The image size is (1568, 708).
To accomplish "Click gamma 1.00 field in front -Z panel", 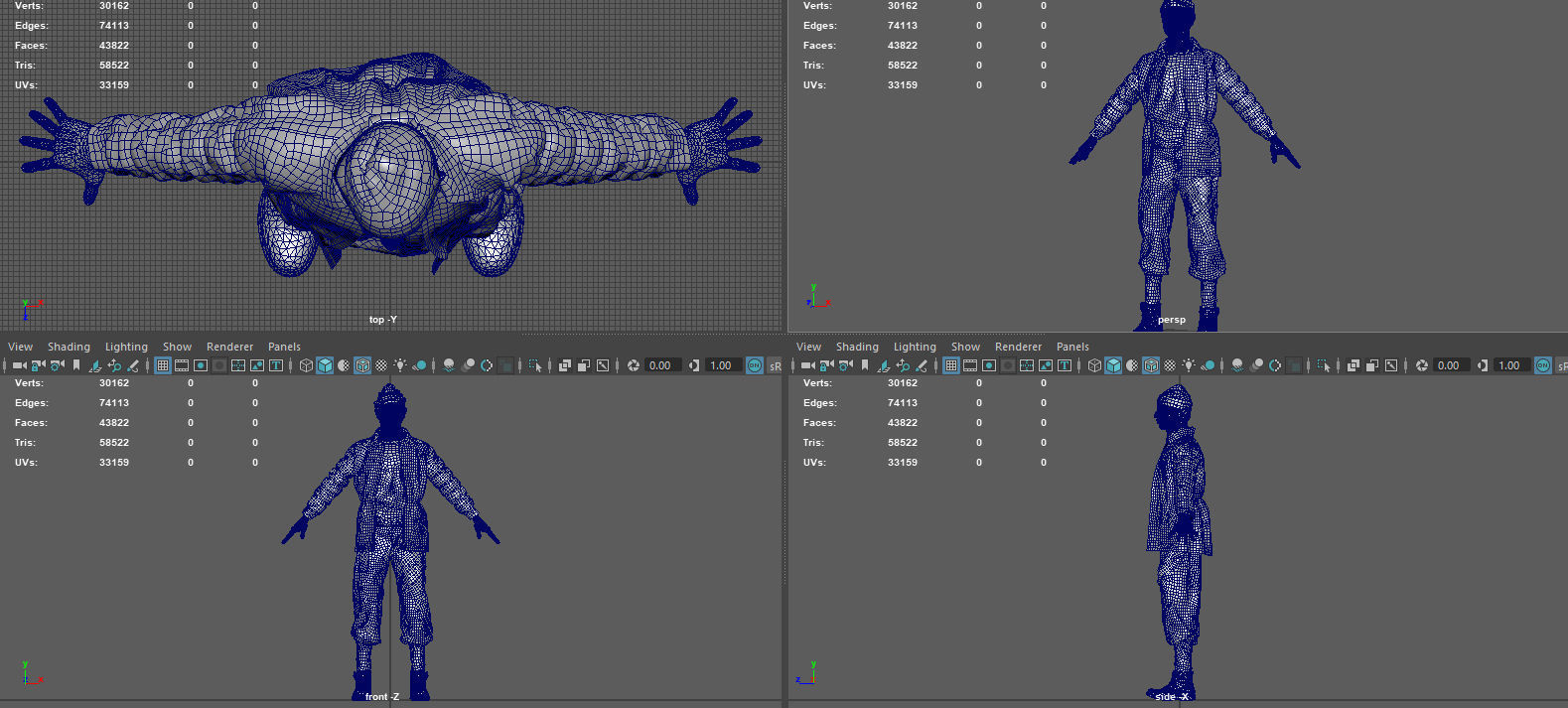I will click(723, 365).
